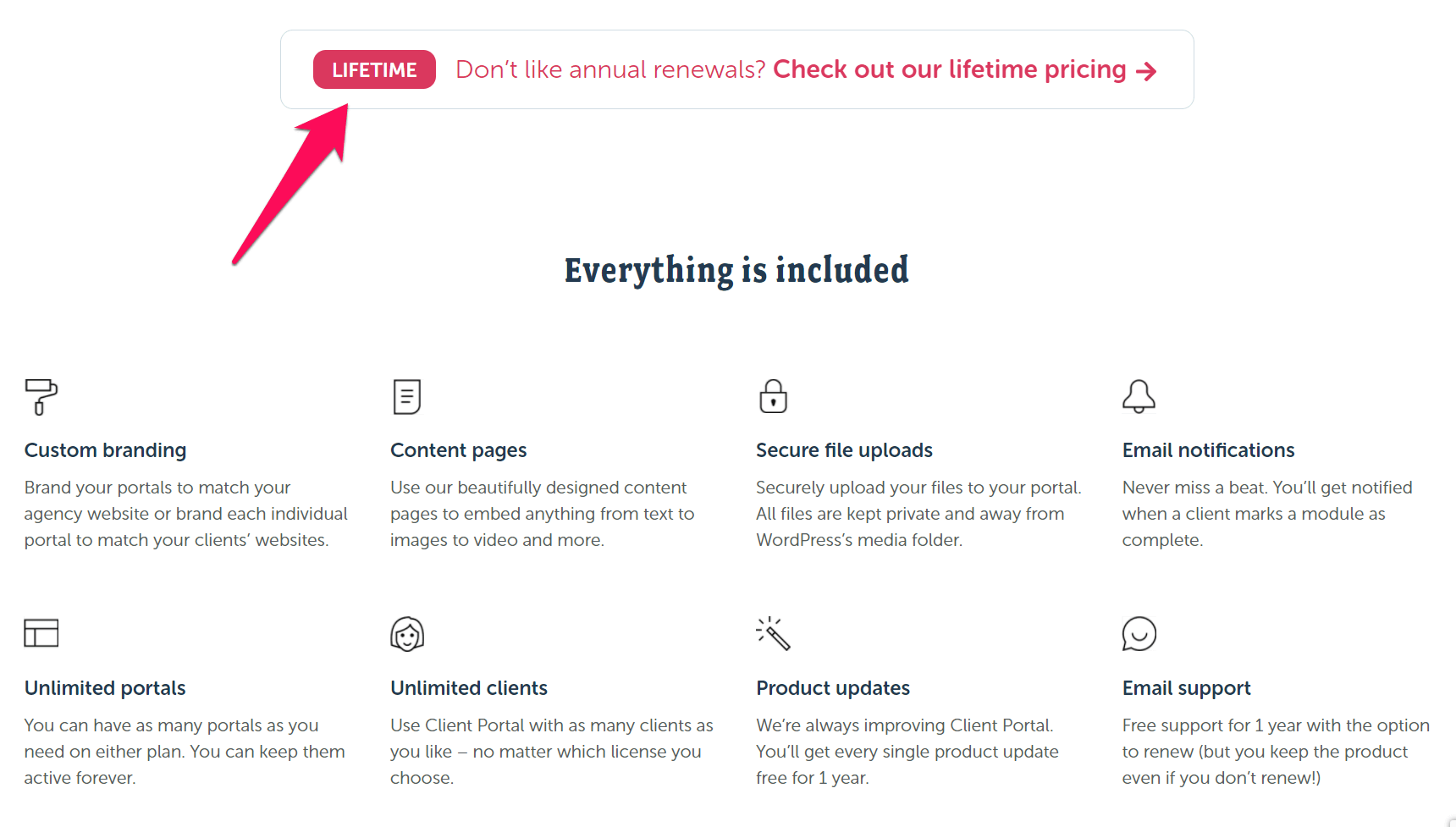Click the arrow after lifetime pricing text
Image resolution: width=1456 pixels, height=827 pixels.
[x=1146, y=71]
